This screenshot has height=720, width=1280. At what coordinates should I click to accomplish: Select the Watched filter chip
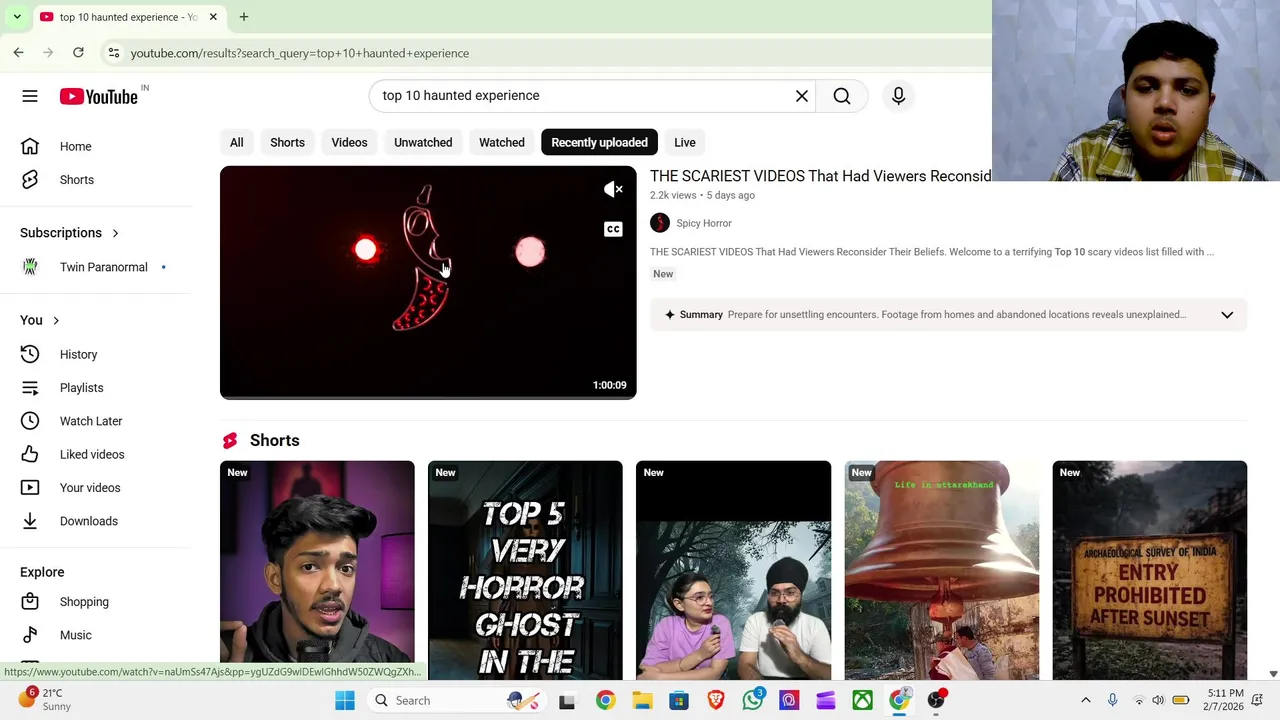click(502, 142)
